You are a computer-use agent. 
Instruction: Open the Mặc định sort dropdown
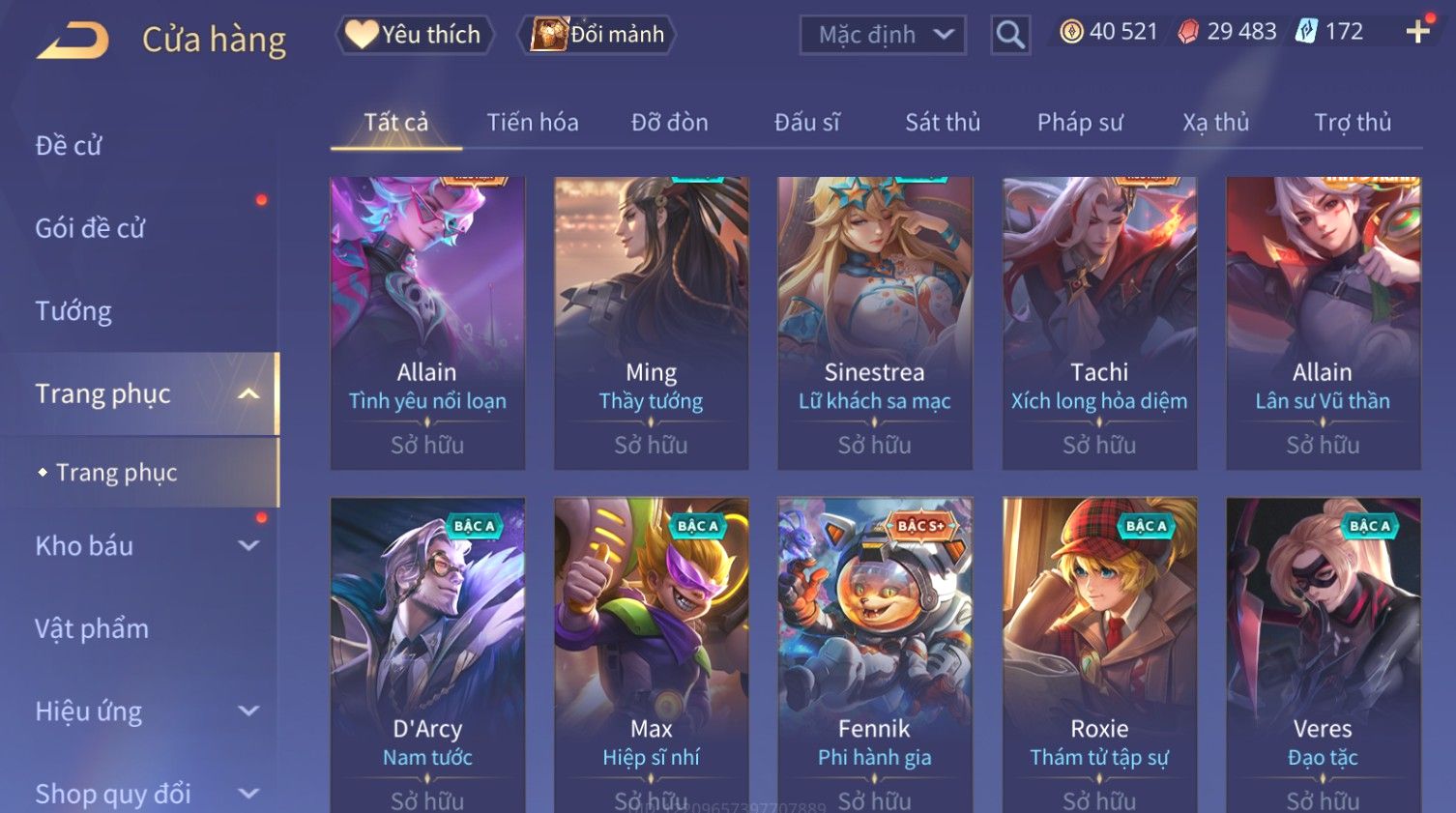[883, 35]
